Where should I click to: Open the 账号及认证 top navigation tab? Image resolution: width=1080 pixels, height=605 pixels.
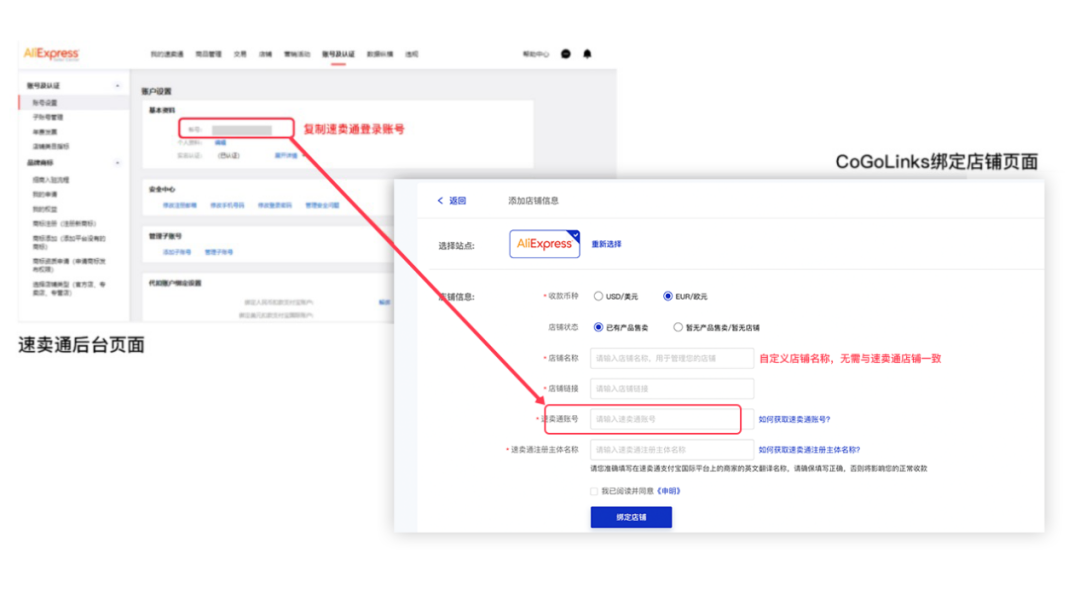click(338, 54)
